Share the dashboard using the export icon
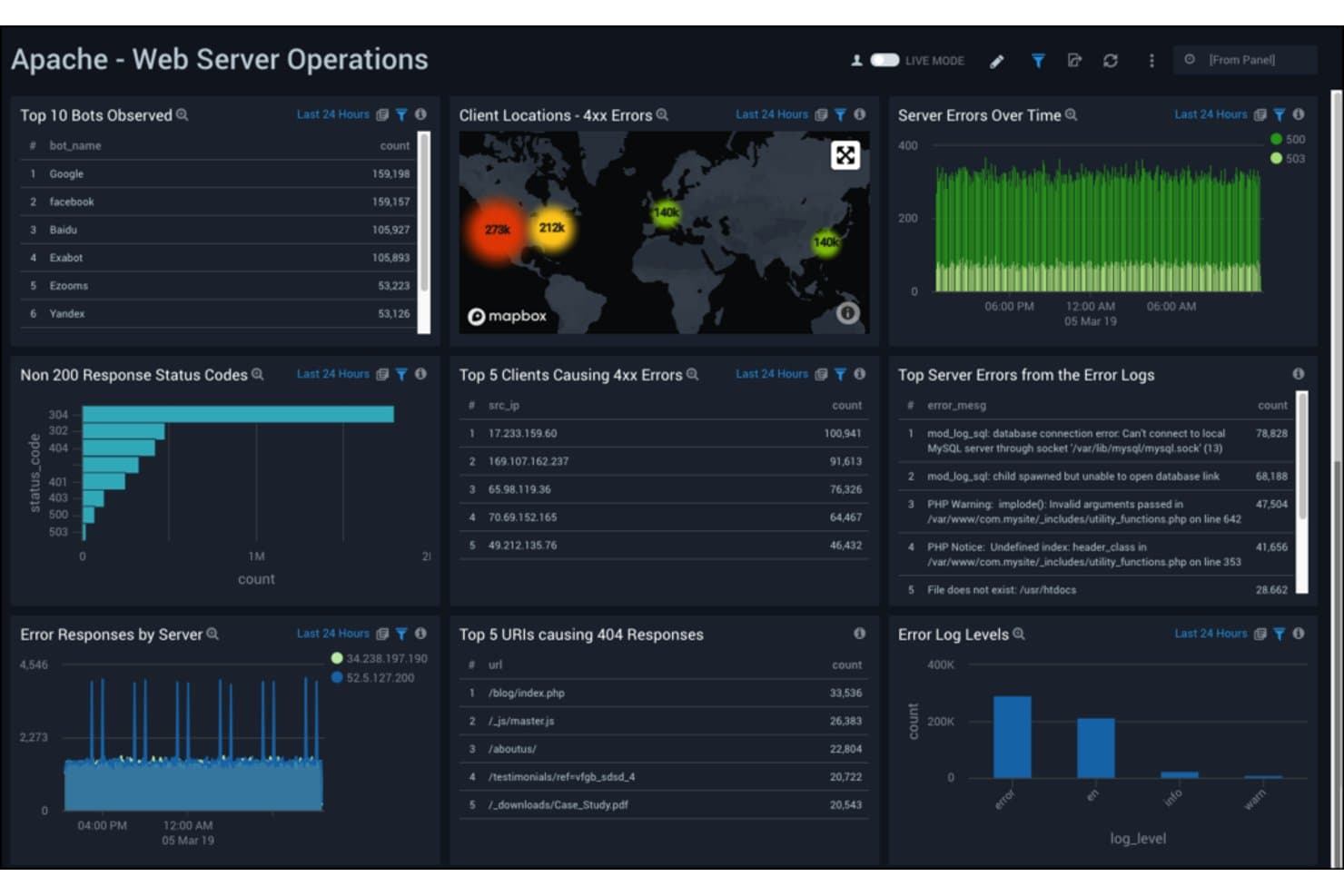 pos(1074,61)
